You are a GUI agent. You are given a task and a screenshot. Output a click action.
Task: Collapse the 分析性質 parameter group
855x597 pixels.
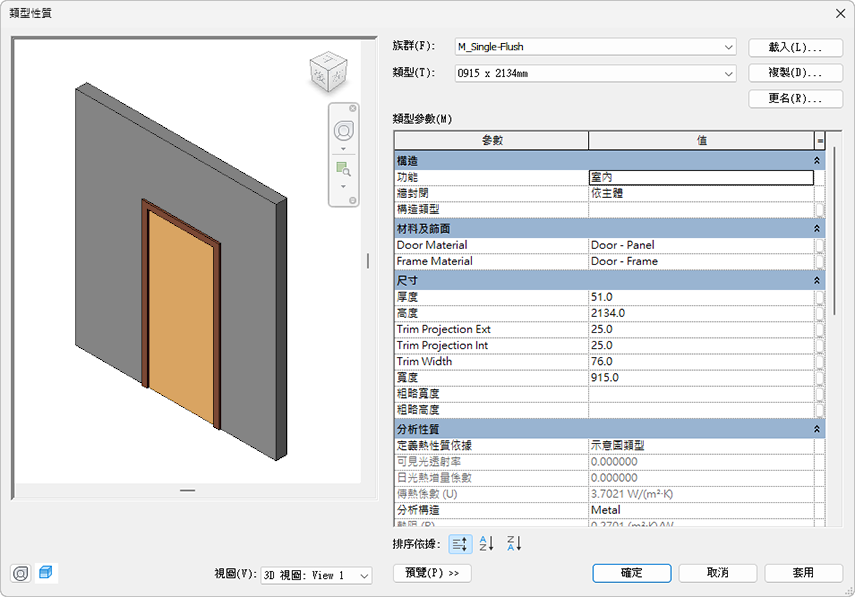(817, 429)
